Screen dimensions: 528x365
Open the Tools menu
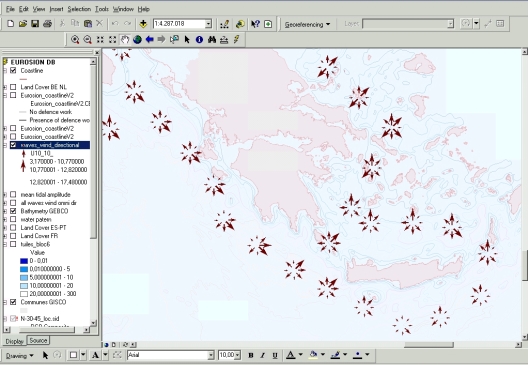point(102,9)
